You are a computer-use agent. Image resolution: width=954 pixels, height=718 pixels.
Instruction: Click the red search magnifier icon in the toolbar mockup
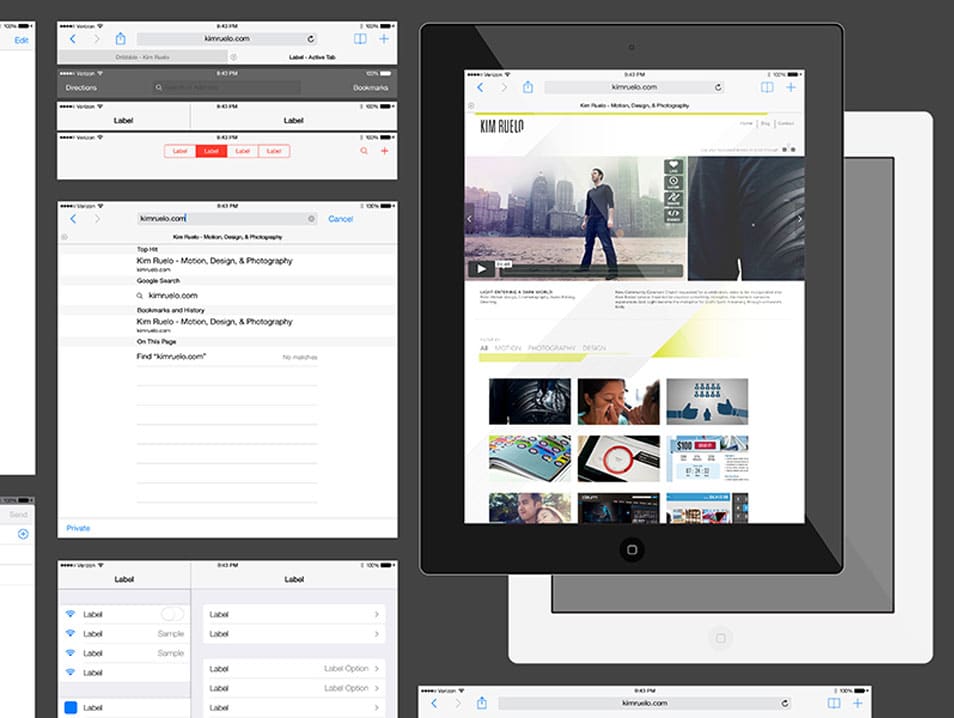(x=364, y=151)
